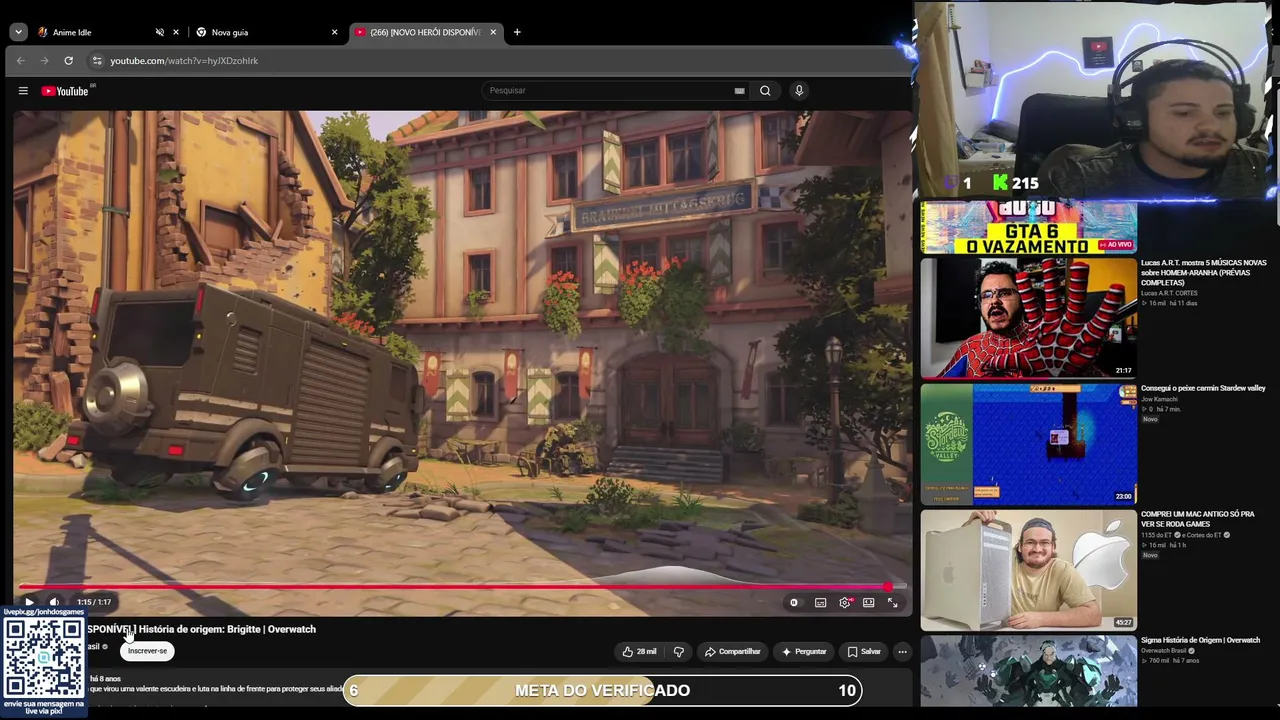
Task: Open the Stardew Valley video thumbnail
Action: 1028,444
